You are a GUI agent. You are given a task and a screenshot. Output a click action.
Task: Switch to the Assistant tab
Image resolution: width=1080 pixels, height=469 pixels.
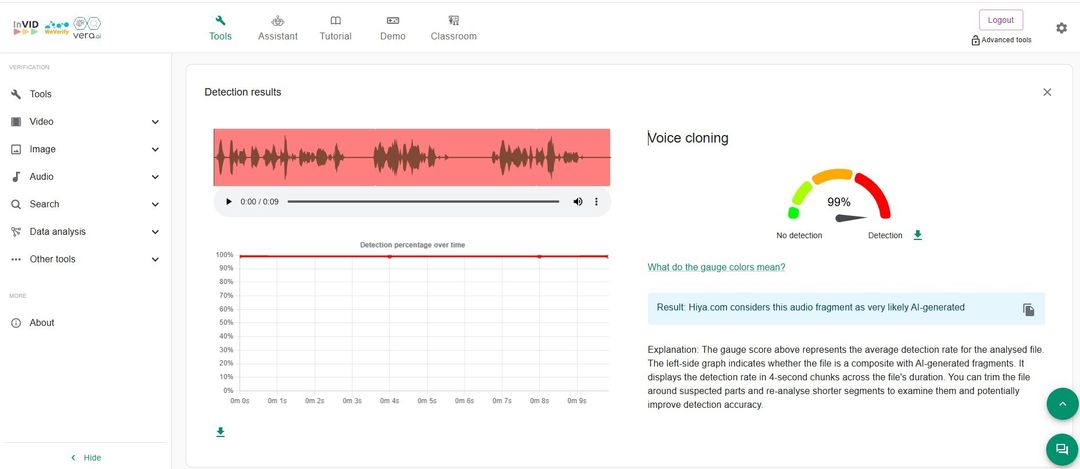[277, 28]
